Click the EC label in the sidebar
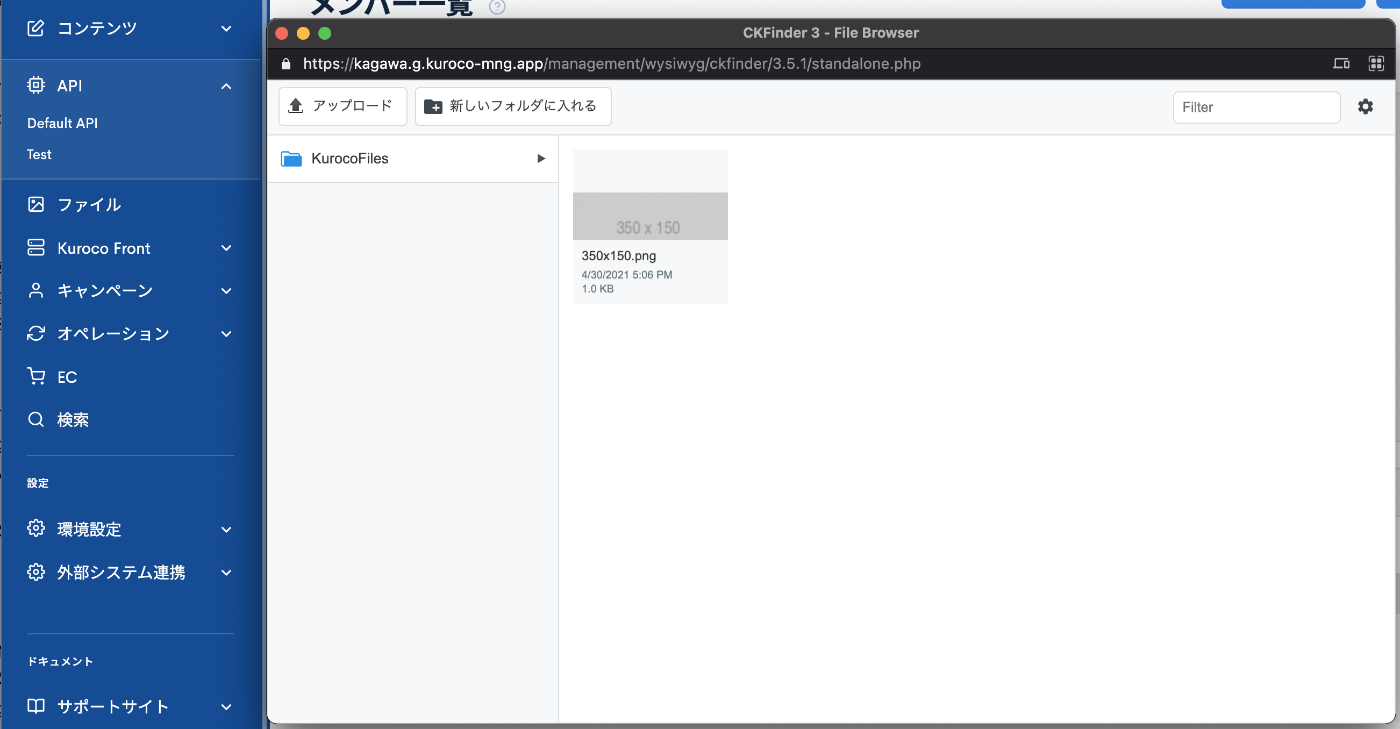 [67, 377]
